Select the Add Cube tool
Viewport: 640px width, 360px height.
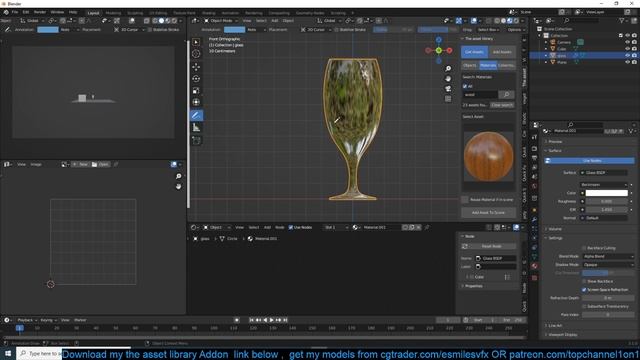pos(196,140)
